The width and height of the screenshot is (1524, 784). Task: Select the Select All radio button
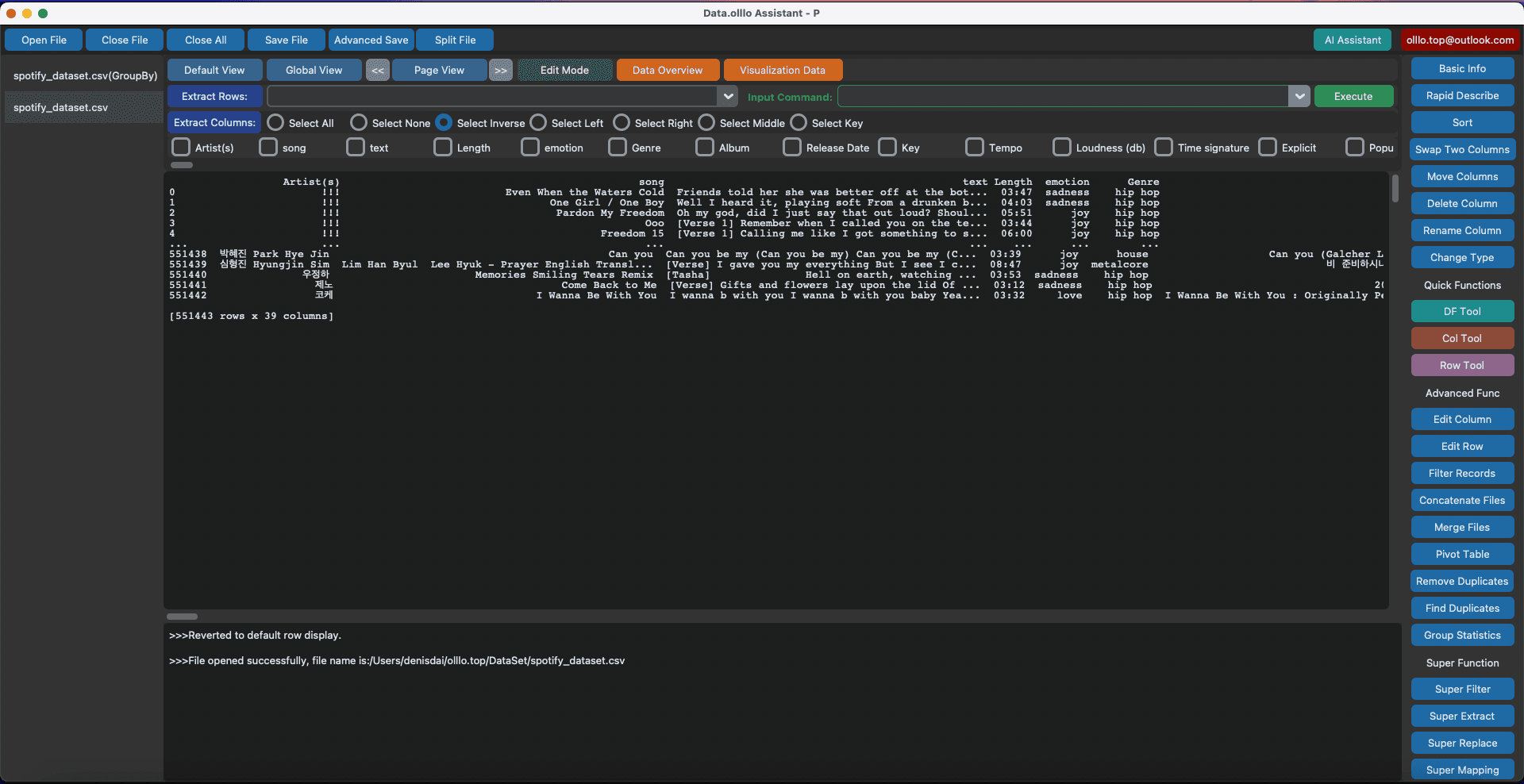point(275,123)
